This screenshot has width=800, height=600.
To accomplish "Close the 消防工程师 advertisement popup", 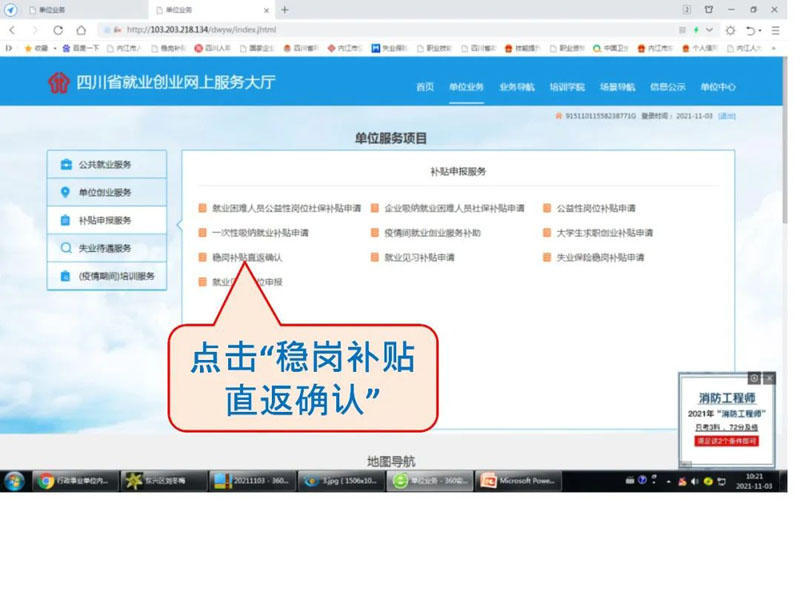I will coord(769,378).
